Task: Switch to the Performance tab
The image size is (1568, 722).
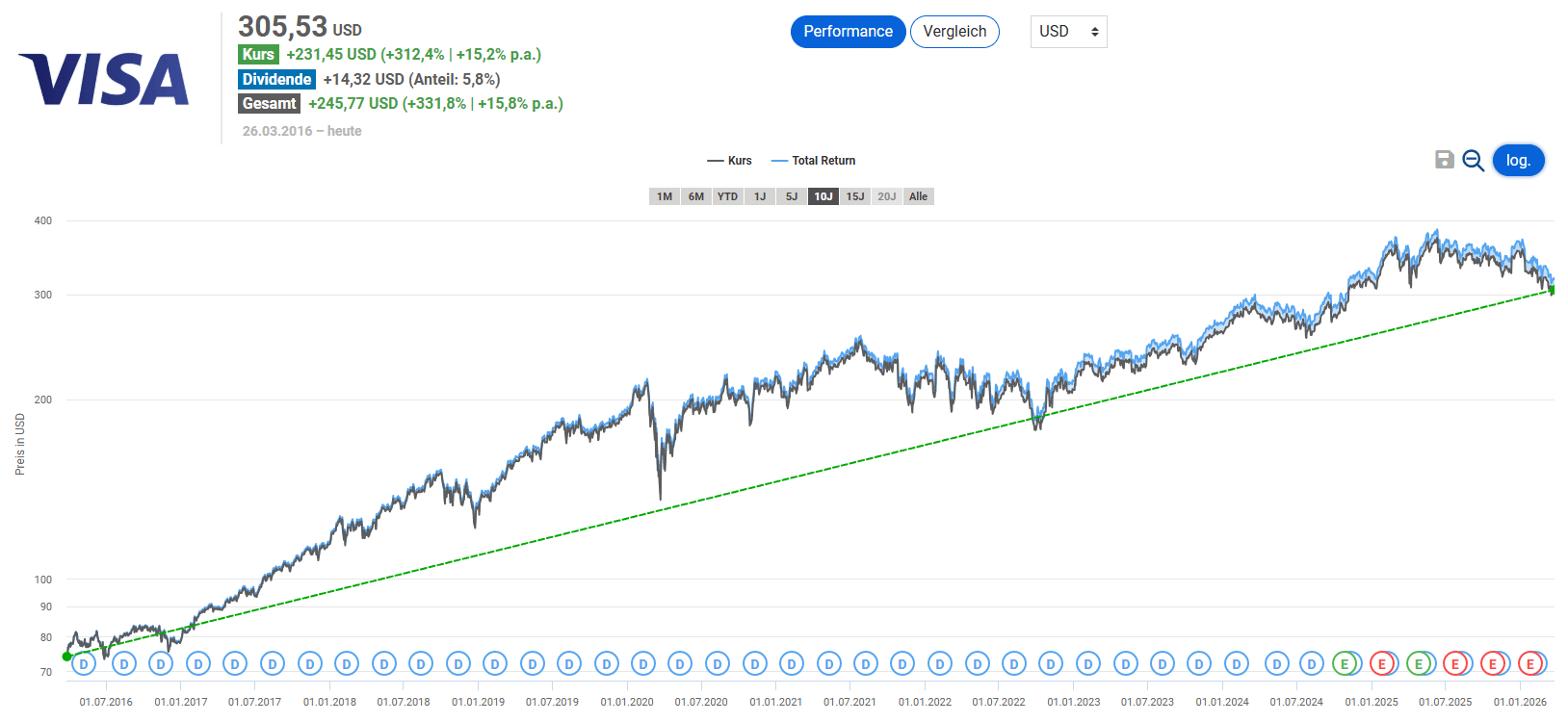Action: 848,32
